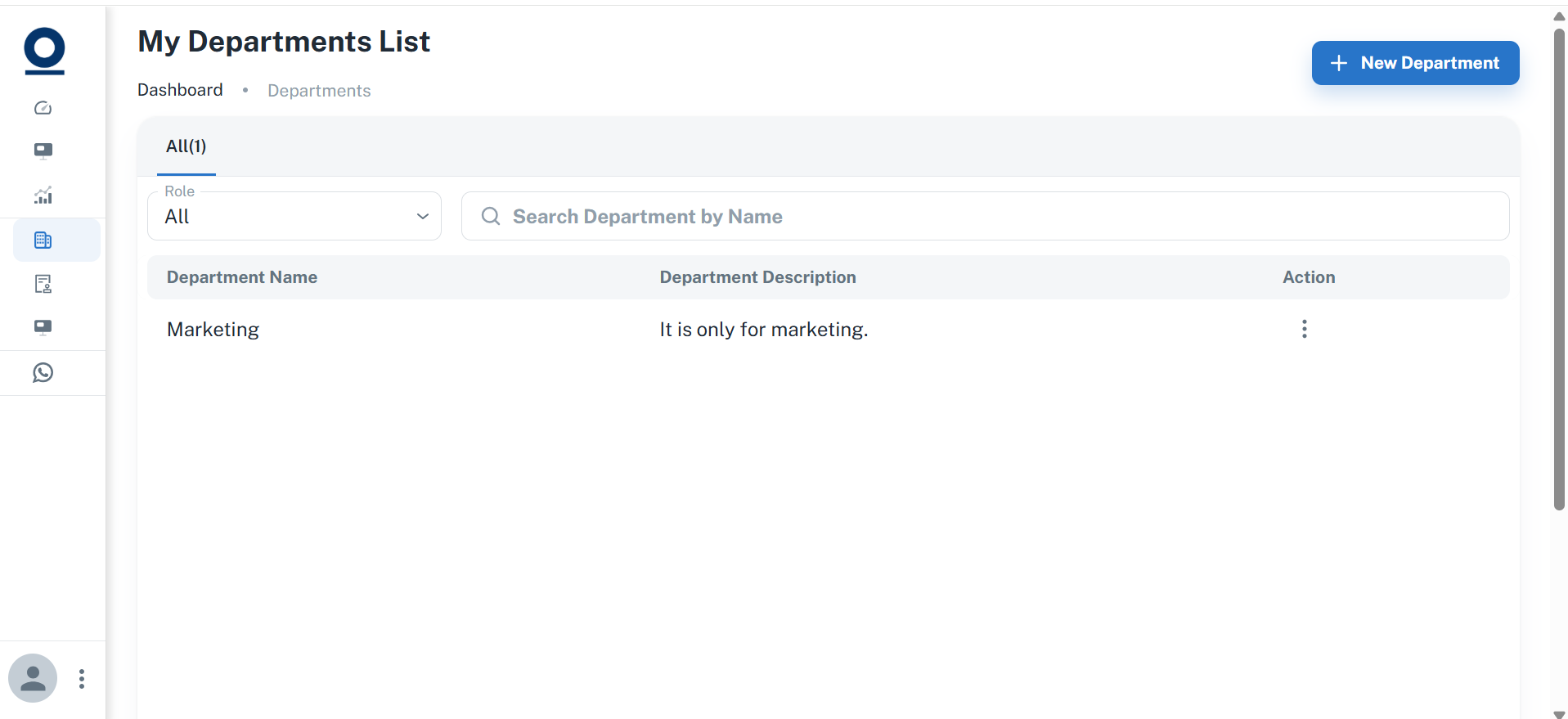Focus the Search Department by Name field
Screen dimensions: 1568x719
coord(986,216)
